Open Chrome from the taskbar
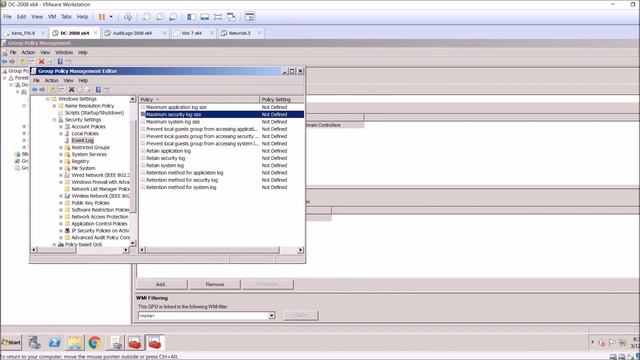The image size is (640, 360). pyautogui.click(x=95, y=342)
